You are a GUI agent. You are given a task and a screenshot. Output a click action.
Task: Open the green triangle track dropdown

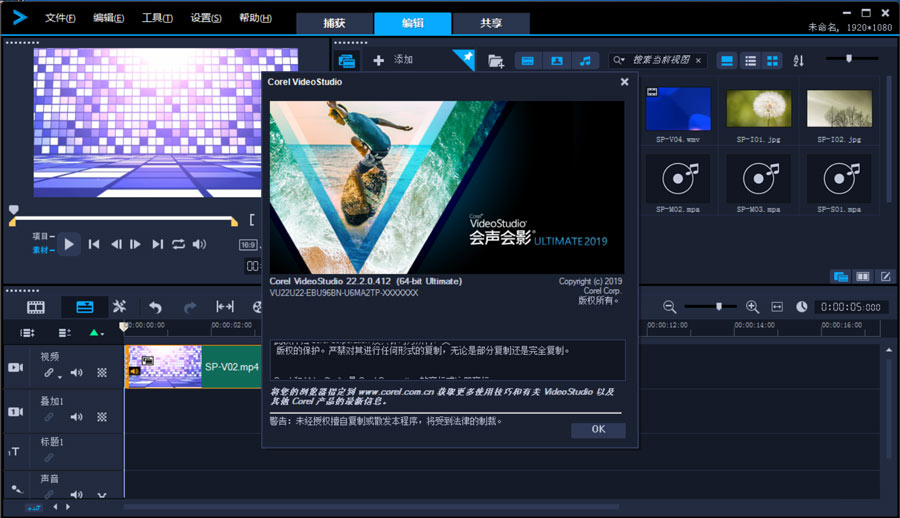pos(96,332)
